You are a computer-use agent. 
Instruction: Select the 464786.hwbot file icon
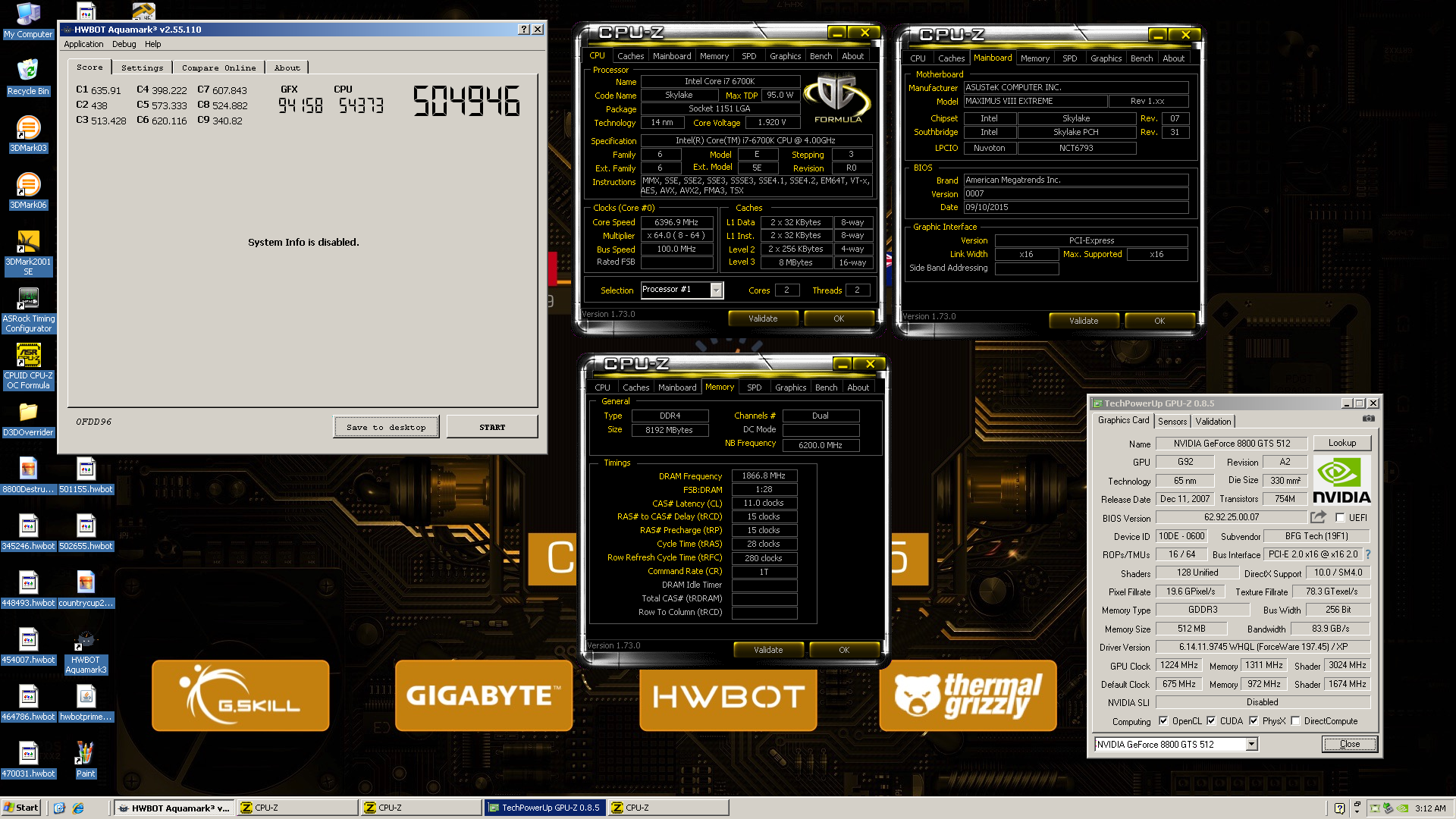point(28,703)
